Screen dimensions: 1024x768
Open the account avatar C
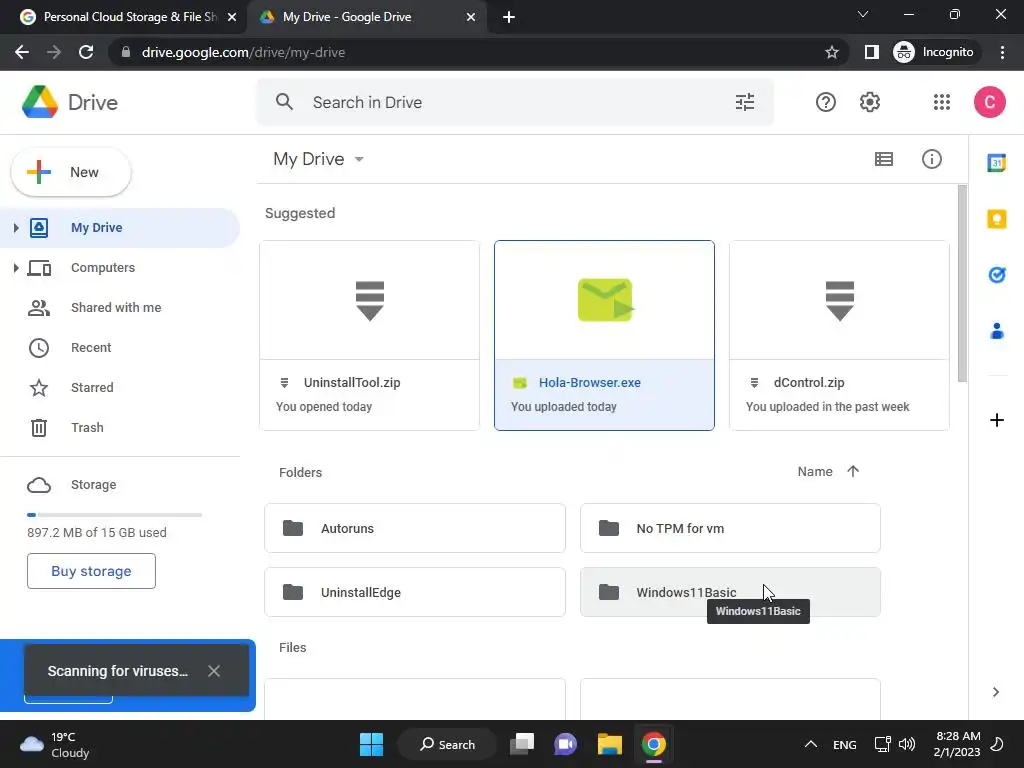[989, 102]
